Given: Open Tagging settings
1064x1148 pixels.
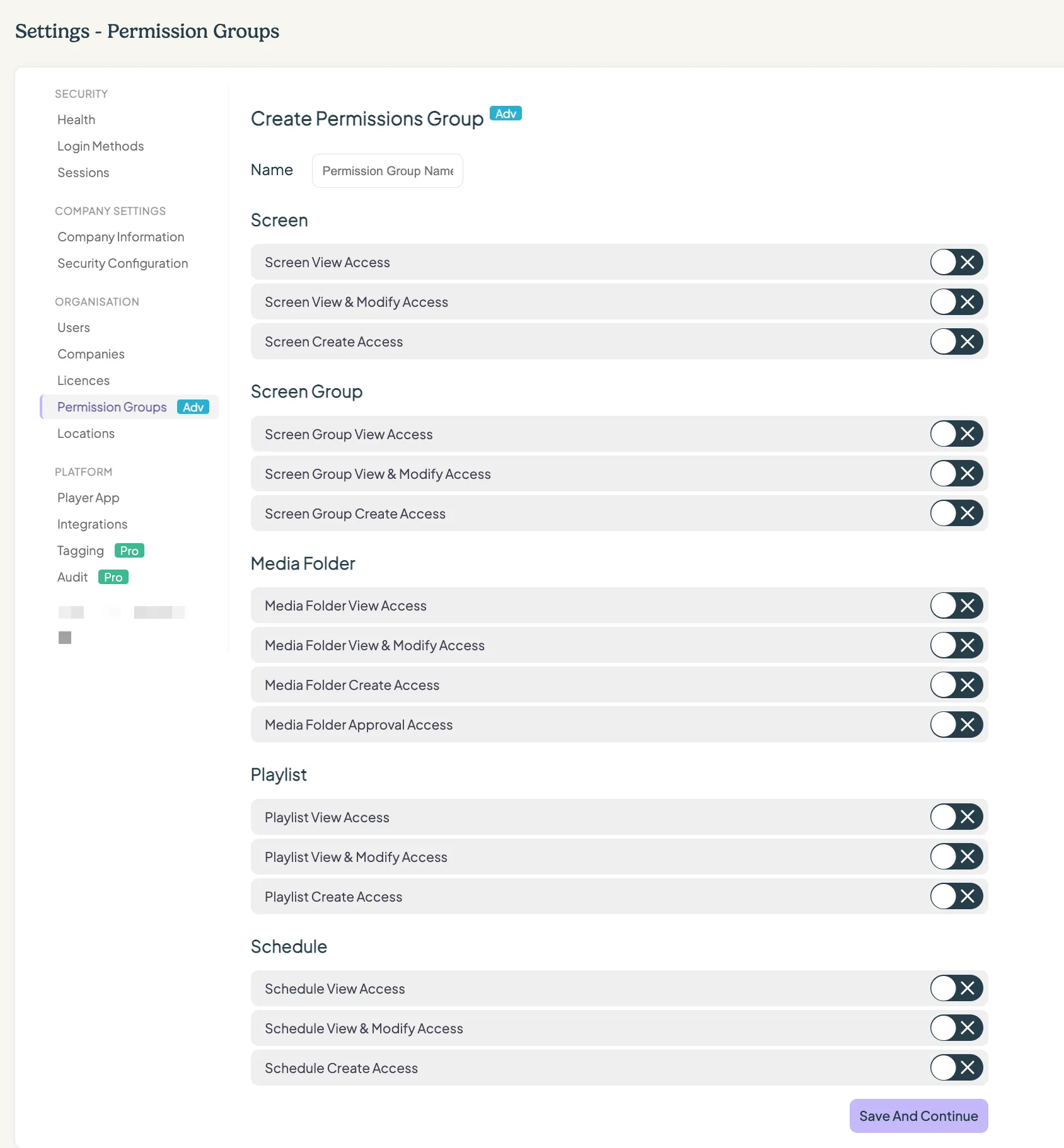Looking at the screenshot, I should pyautogui.click(x=81, y=551).
